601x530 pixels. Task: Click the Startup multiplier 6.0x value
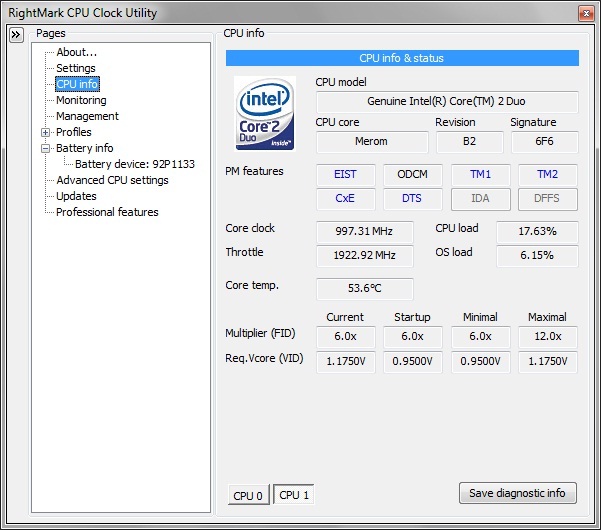pos(412,337)
